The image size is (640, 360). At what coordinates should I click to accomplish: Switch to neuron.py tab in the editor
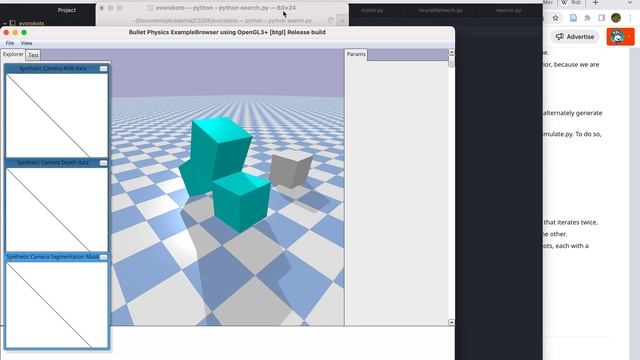pos(509,10)
